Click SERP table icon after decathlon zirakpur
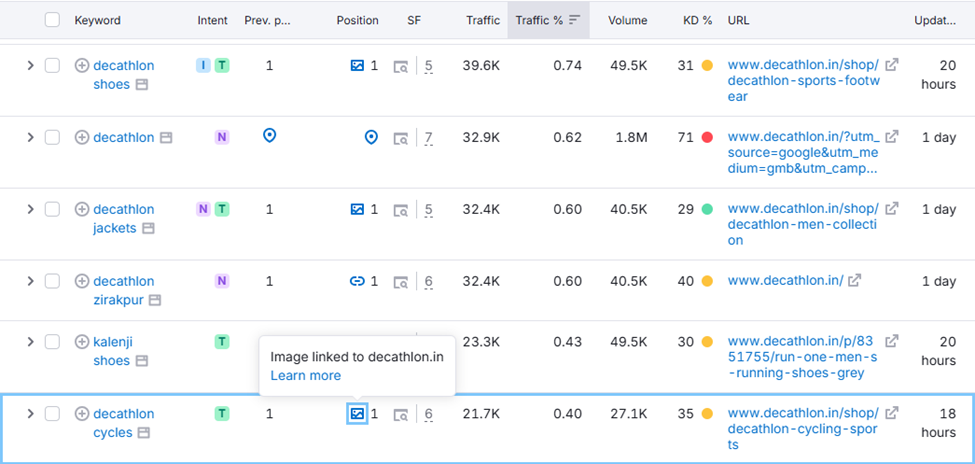 (155, 300)
